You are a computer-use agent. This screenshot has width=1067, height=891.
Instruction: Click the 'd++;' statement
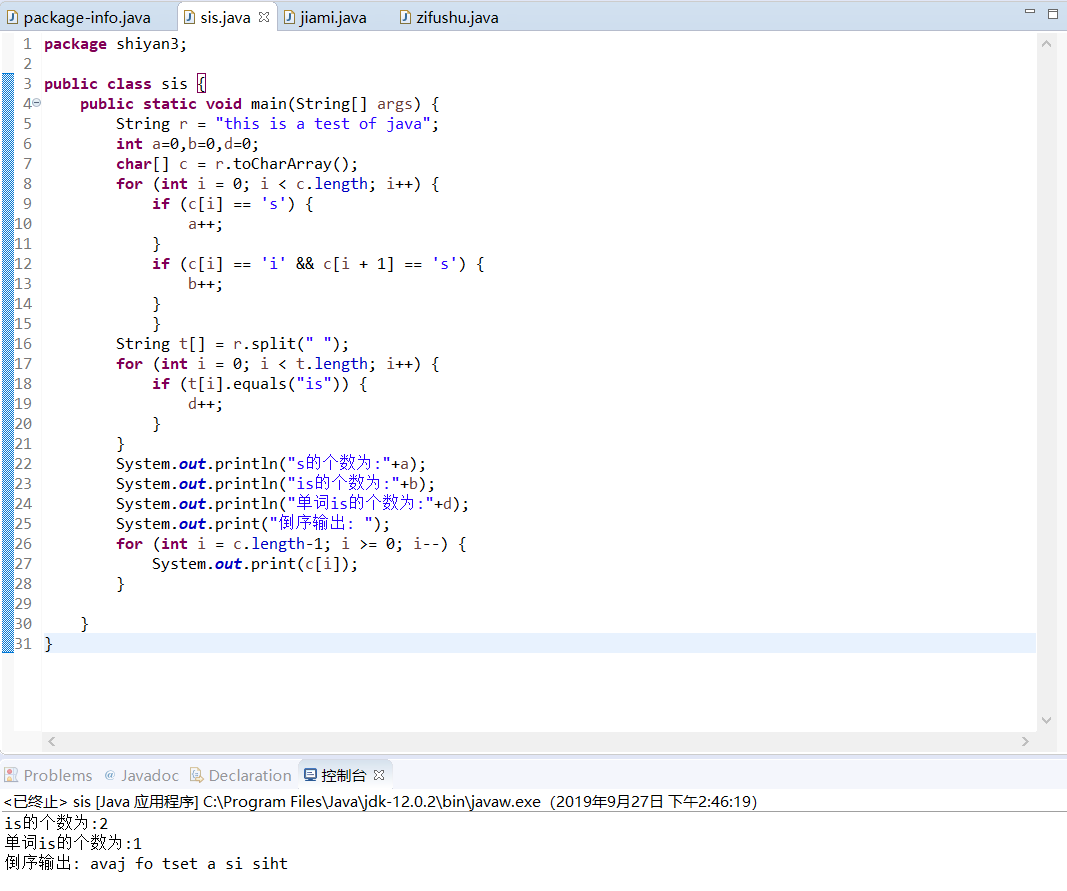coord(206,404)
